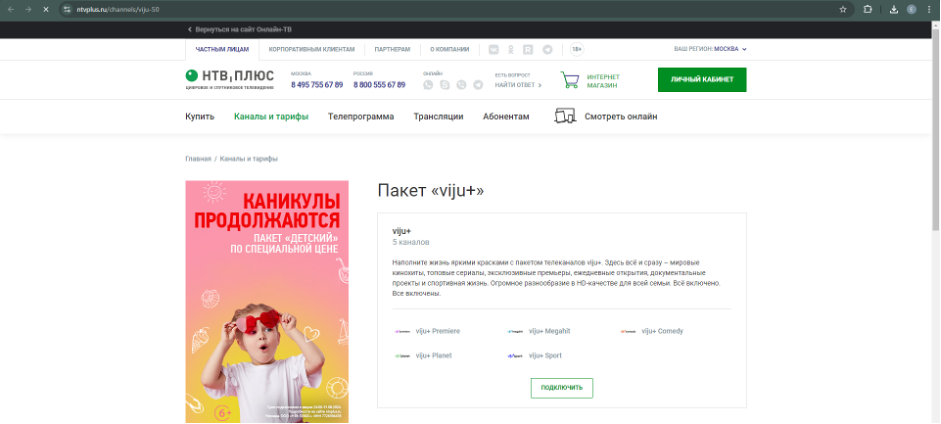Click the viju+ Sport channel logo
The width and height of the screenshot is (941, 424).
click(516, 356)
